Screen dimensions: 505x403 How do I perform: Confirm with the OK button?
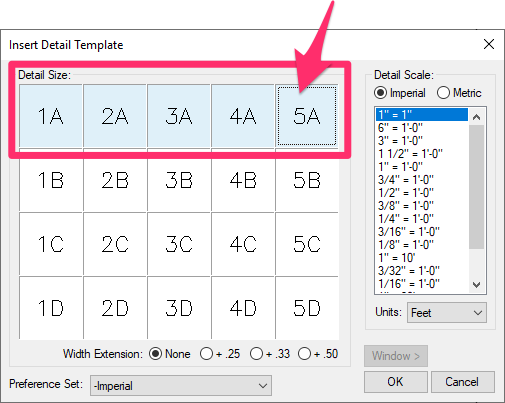pyautogui.click(x=396, y=382)
